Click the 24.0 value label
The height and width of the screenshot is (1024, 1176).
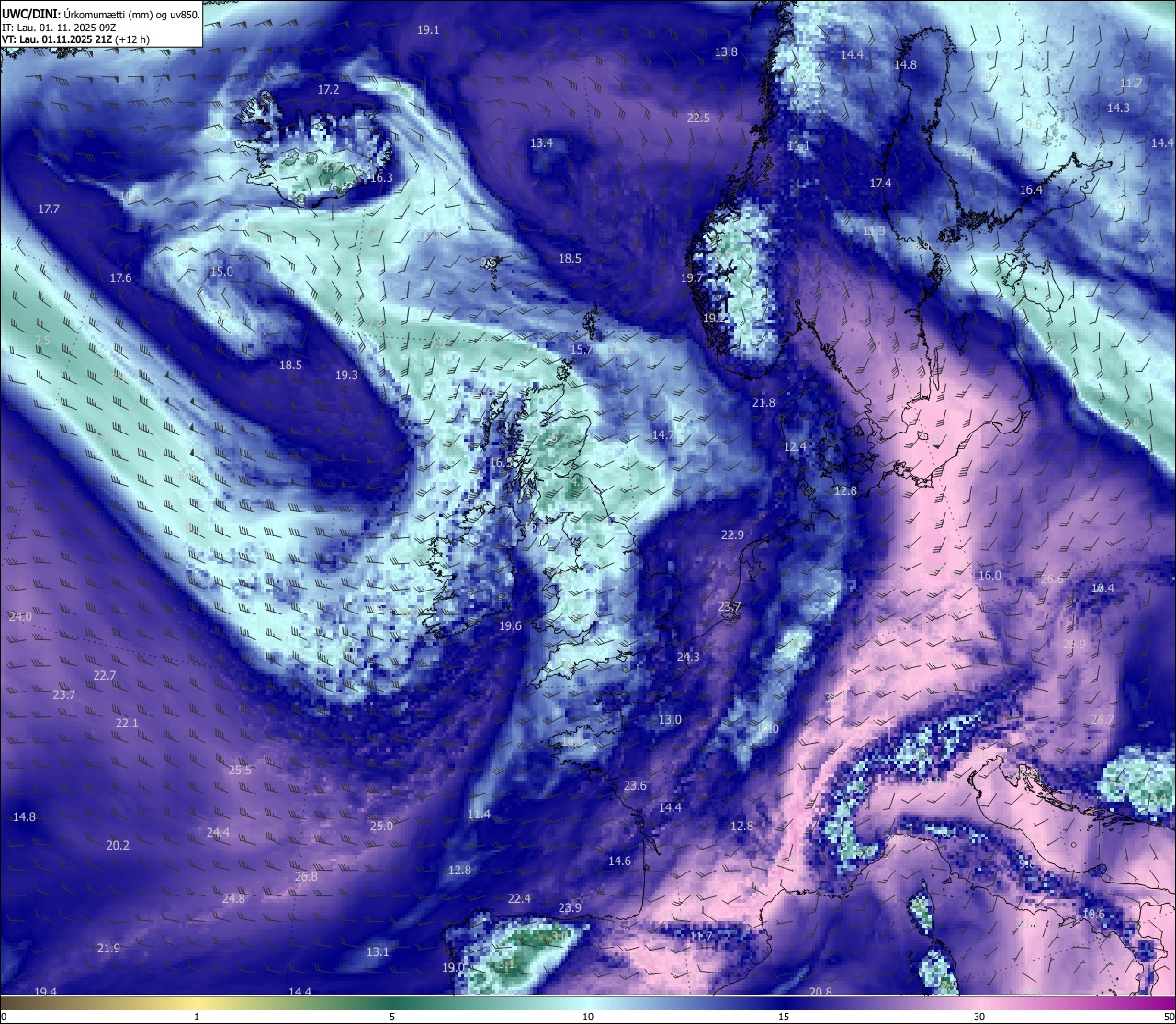20,617
